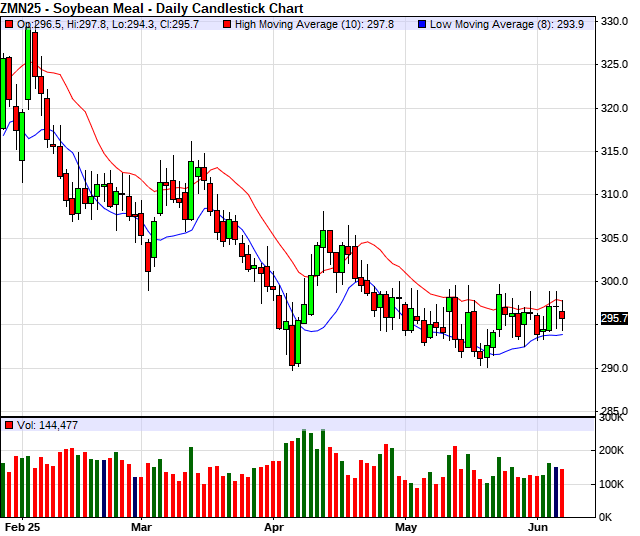Click the 300.0 price axis label
Screen dimensions: 640x536
click(613, 281)
